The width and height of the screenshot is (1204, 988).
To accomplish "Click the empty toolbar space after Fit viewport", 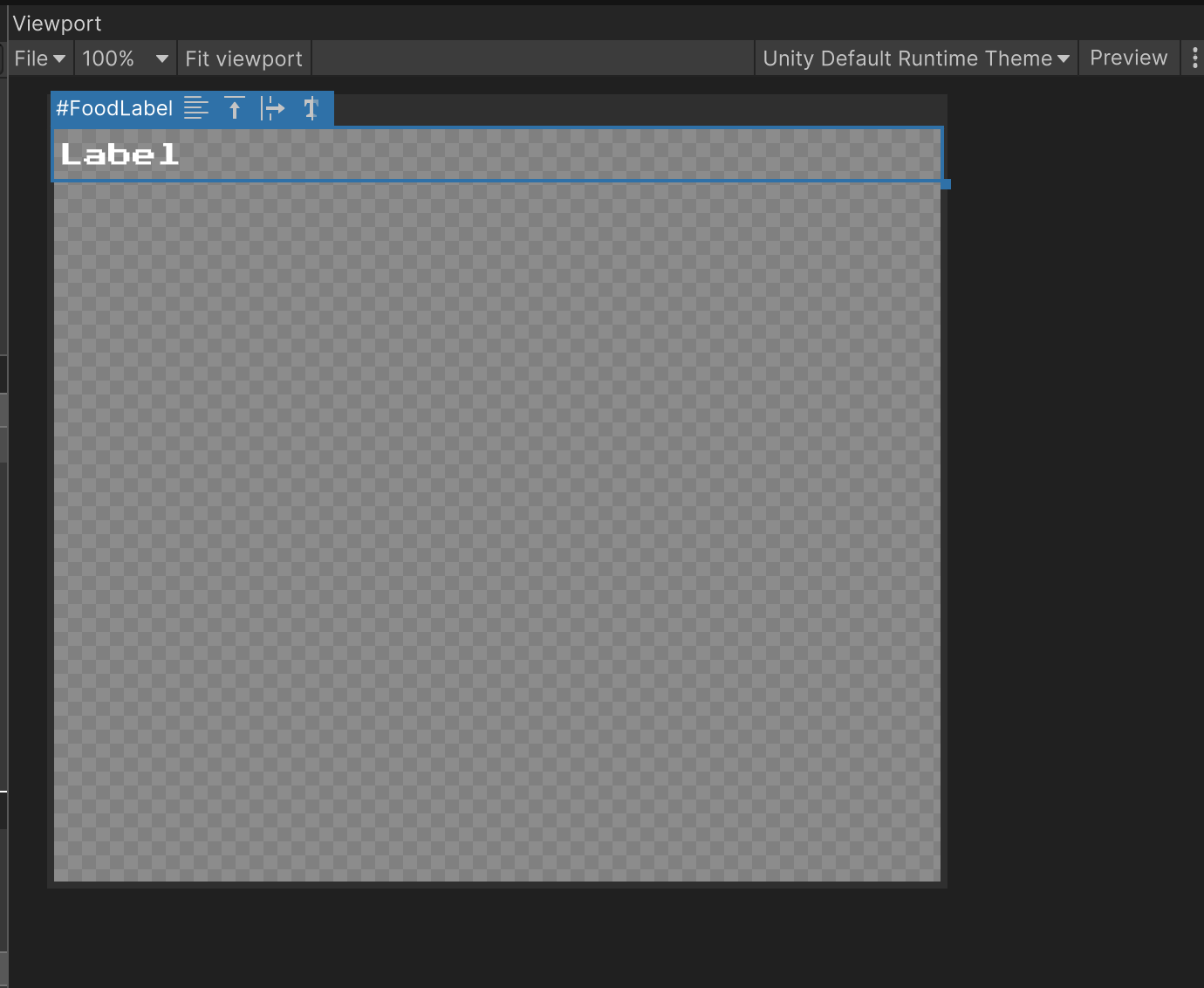I will click(x=532, y=58).
